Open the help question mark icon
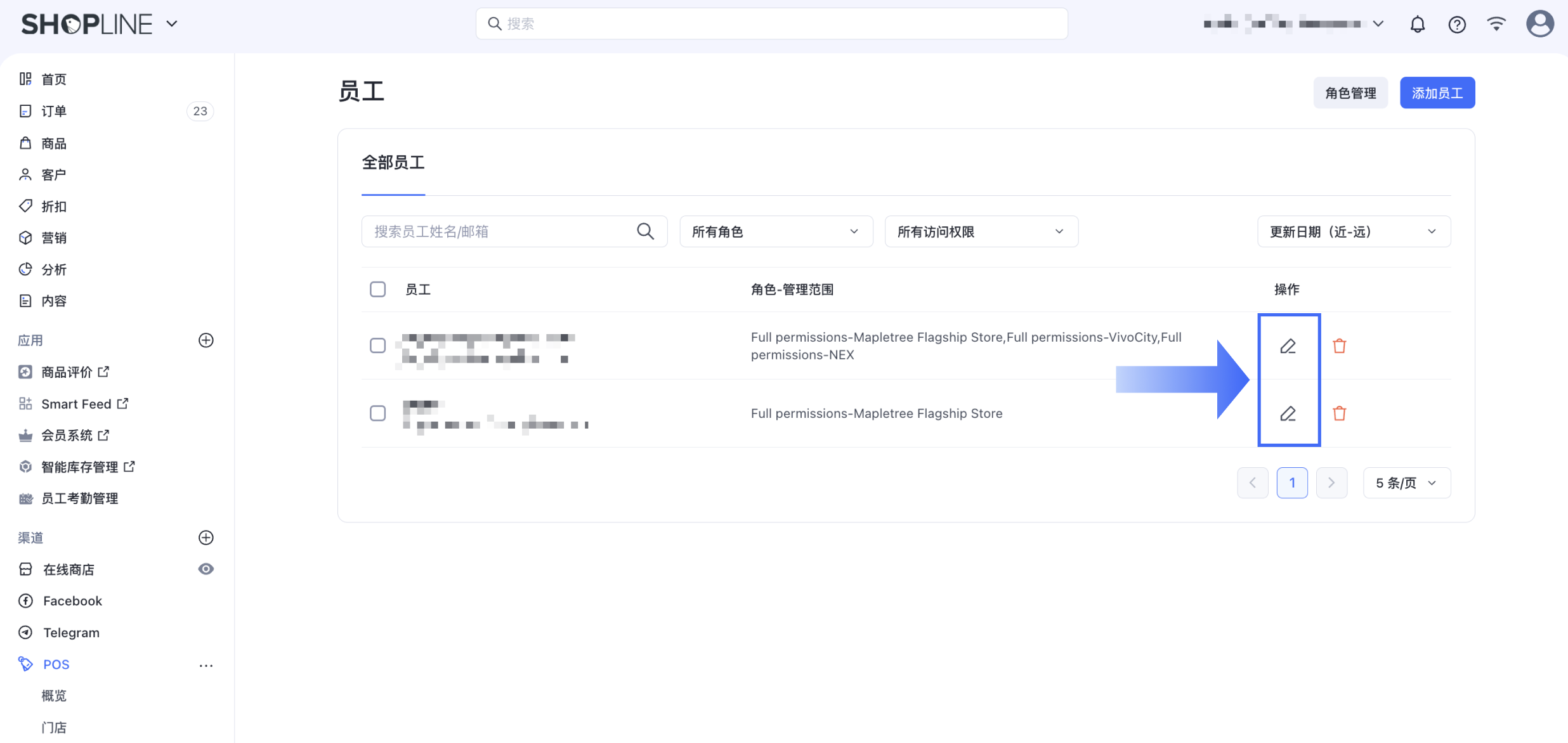 1456,24
